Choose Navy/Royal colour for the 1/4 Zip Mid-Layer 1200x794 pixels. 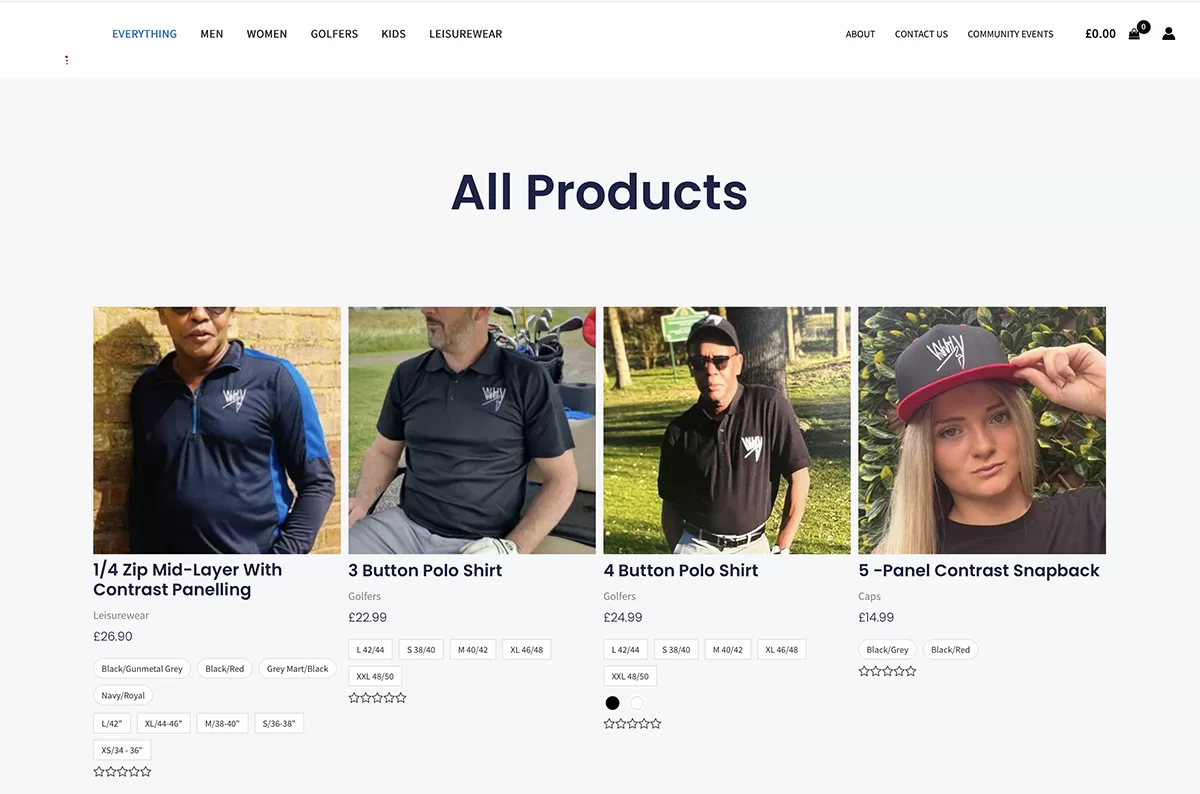pyautogui.click(x=123, y=696)
